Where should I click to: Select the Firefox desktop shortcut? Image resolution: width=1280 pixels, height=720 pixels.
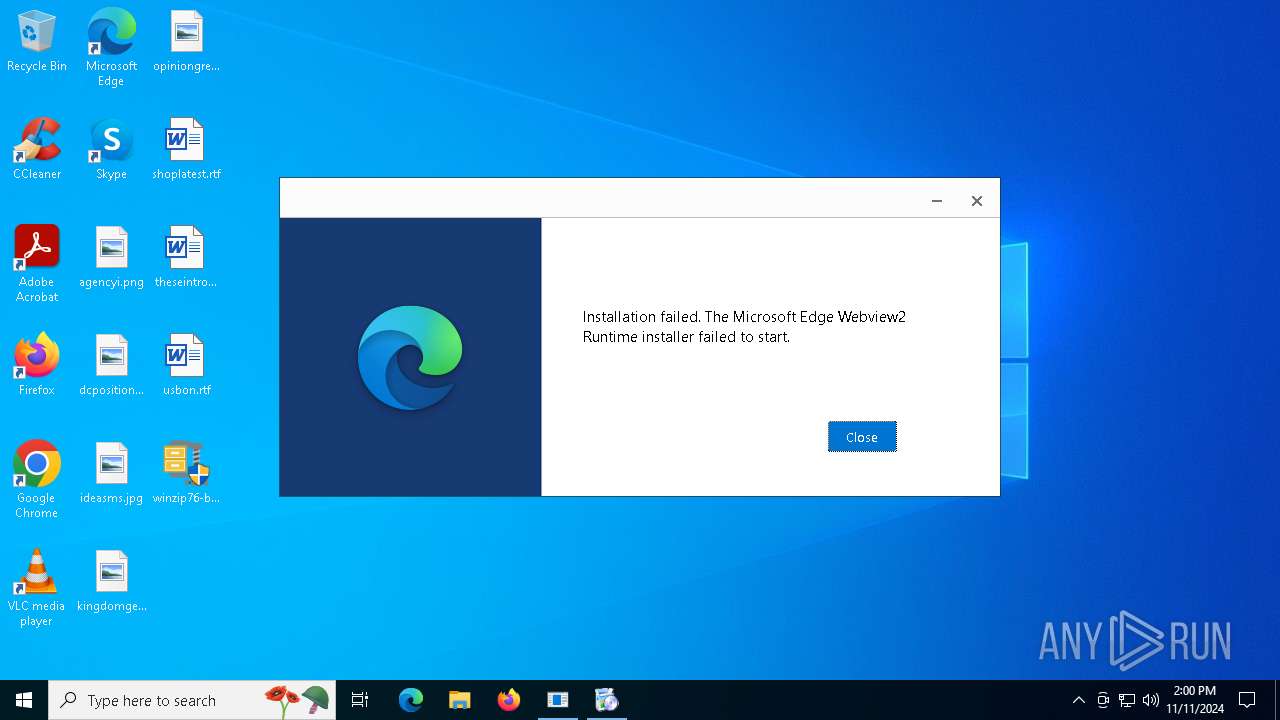pos(37,366)
